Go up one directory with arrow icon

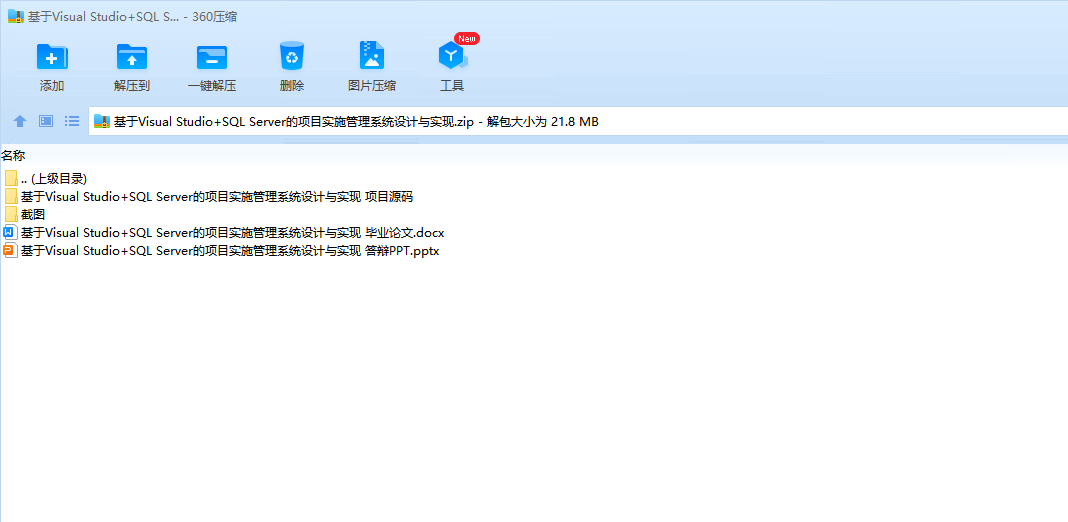[x=20, y=121]
